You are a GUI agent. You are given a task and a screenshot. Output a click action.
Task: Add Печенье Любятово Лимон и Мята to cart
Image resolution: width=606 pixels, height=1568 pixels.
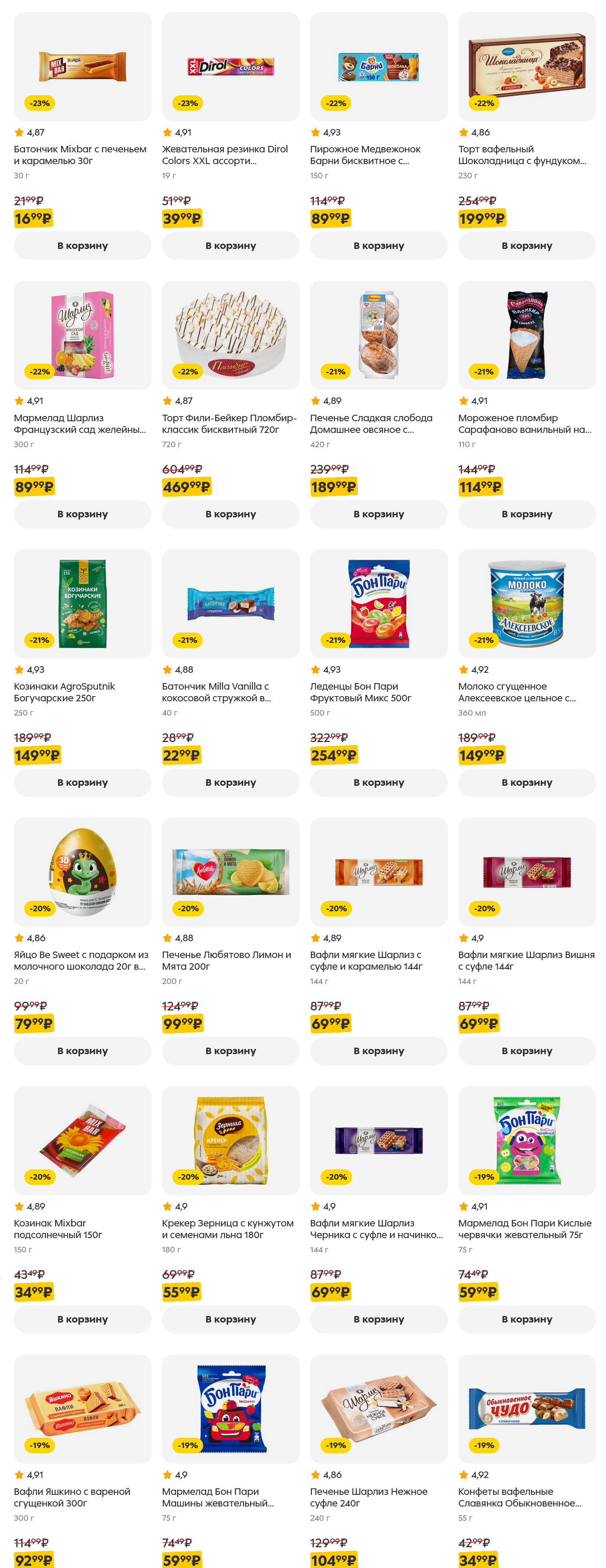(230, 1051)
